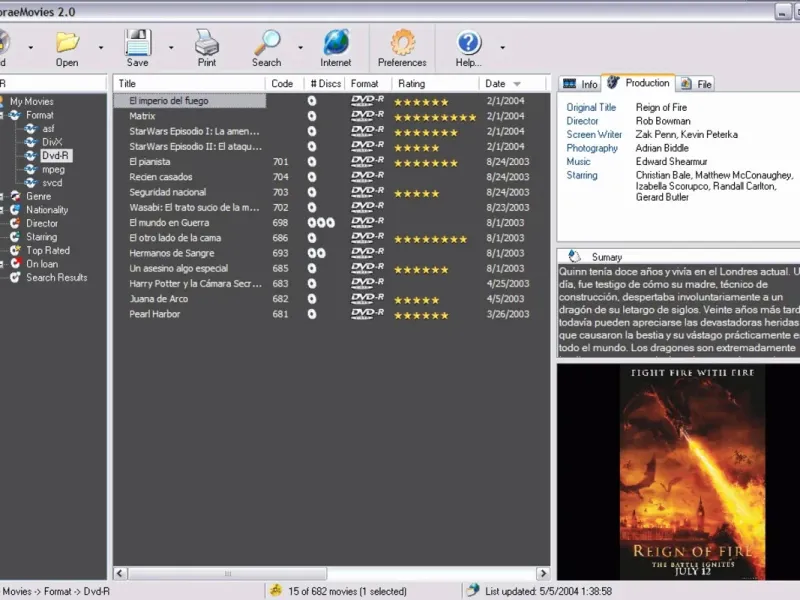This screenshot has height=600, width=800.
Task: Select the DivX format node
Action: pos(52,142)
